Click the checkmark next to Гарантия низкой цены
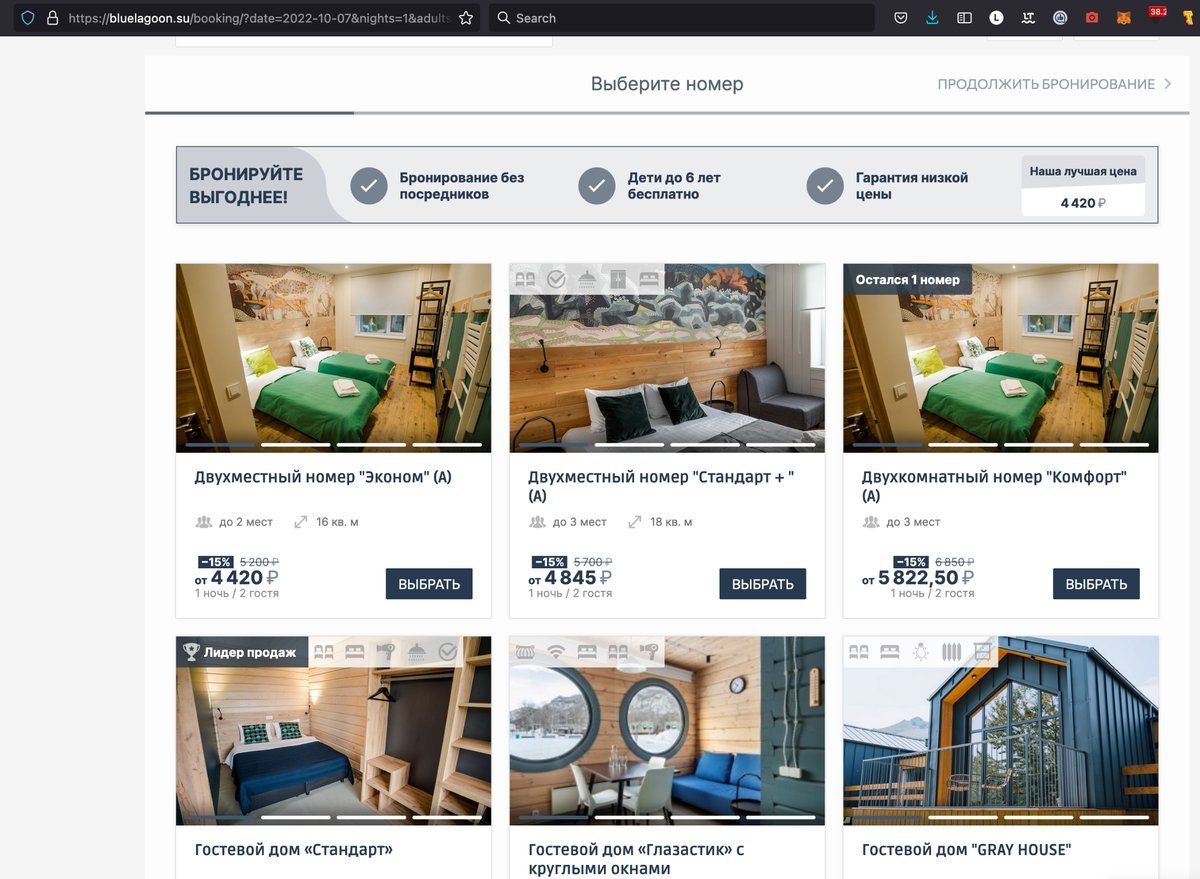Screen dimensions: 1200x879 coord(825,186)
